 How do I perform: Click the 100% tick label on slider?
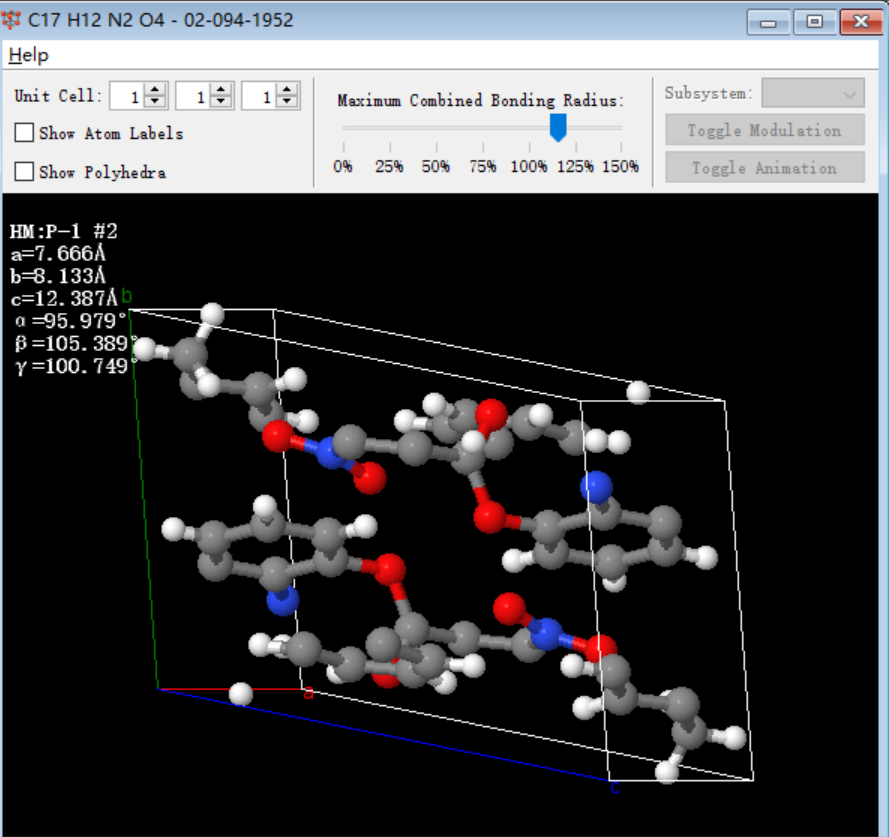click(x=529, y=167)
